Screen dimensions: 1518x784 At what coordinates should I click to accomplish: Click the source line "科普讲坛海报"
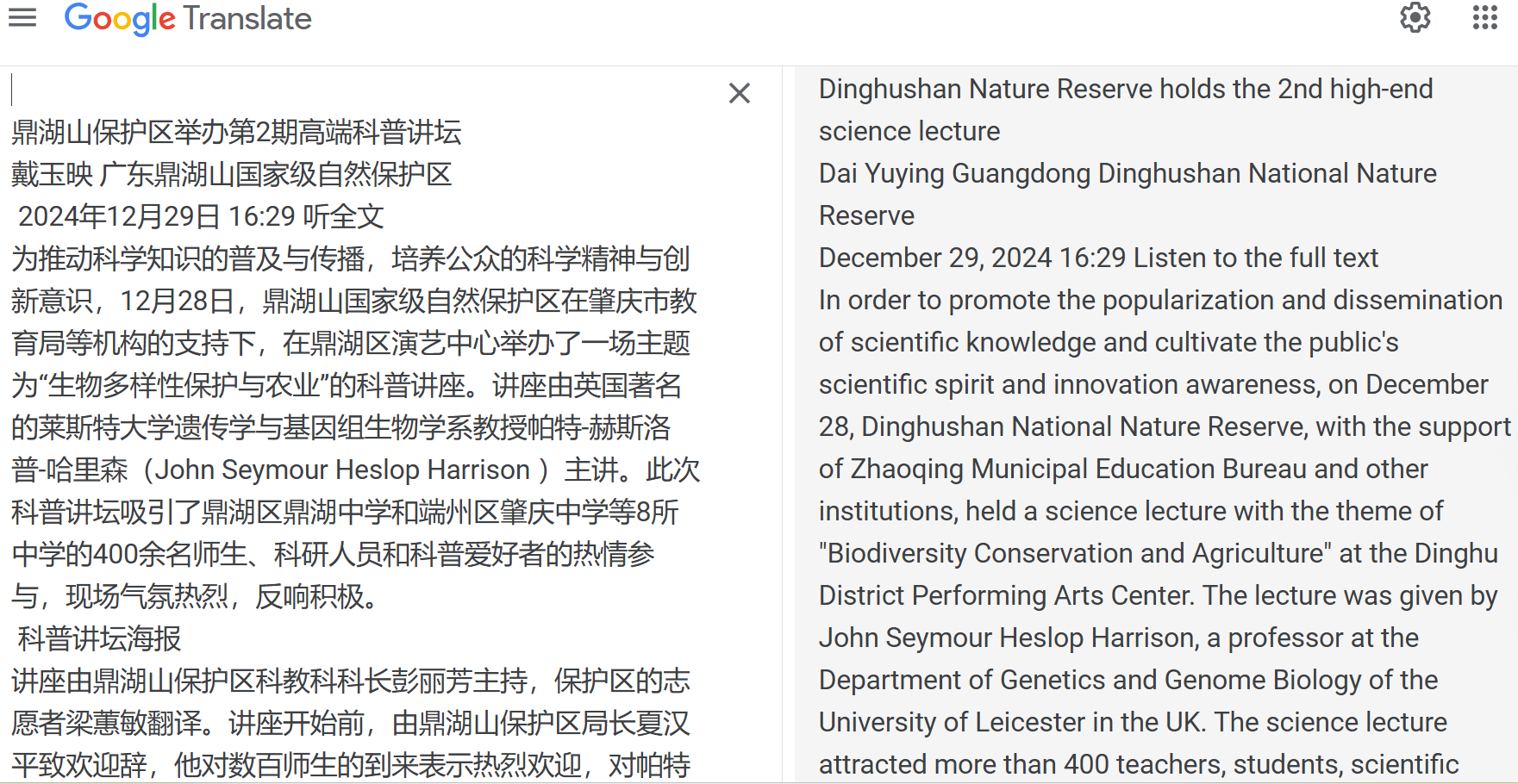100,639
